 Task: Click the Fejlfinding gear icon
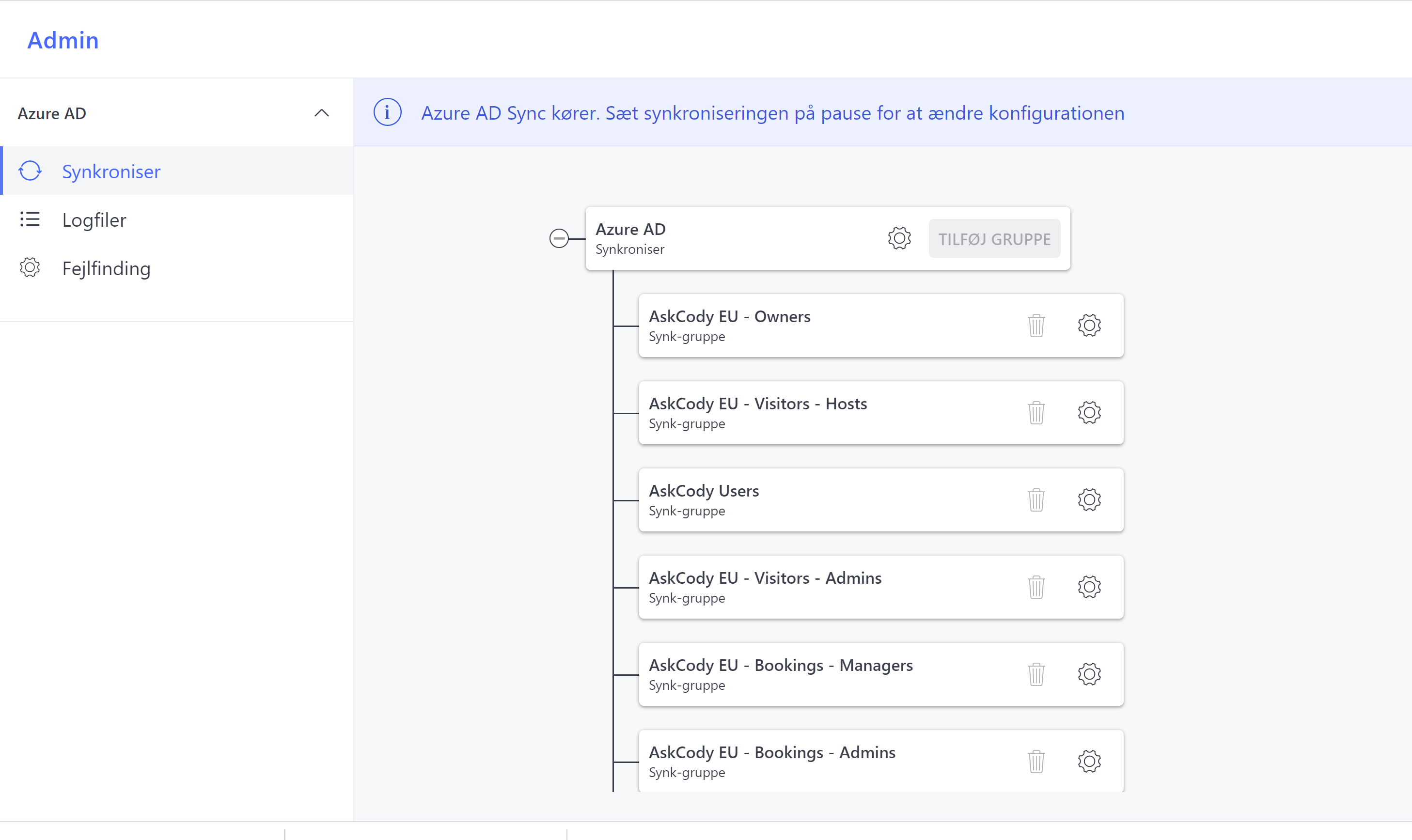pyautogui.click(x=30, y=267)
